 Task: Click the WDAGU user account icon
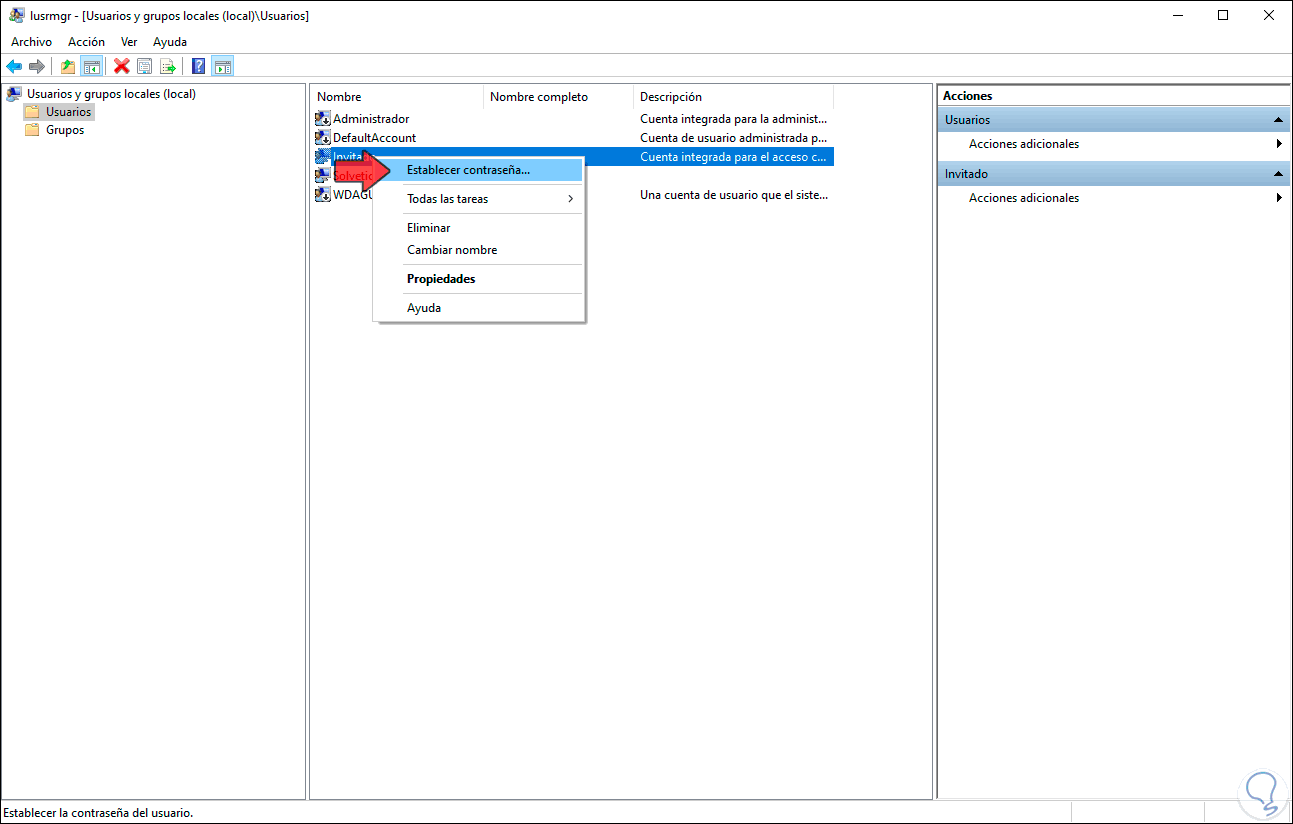point(323,195)
